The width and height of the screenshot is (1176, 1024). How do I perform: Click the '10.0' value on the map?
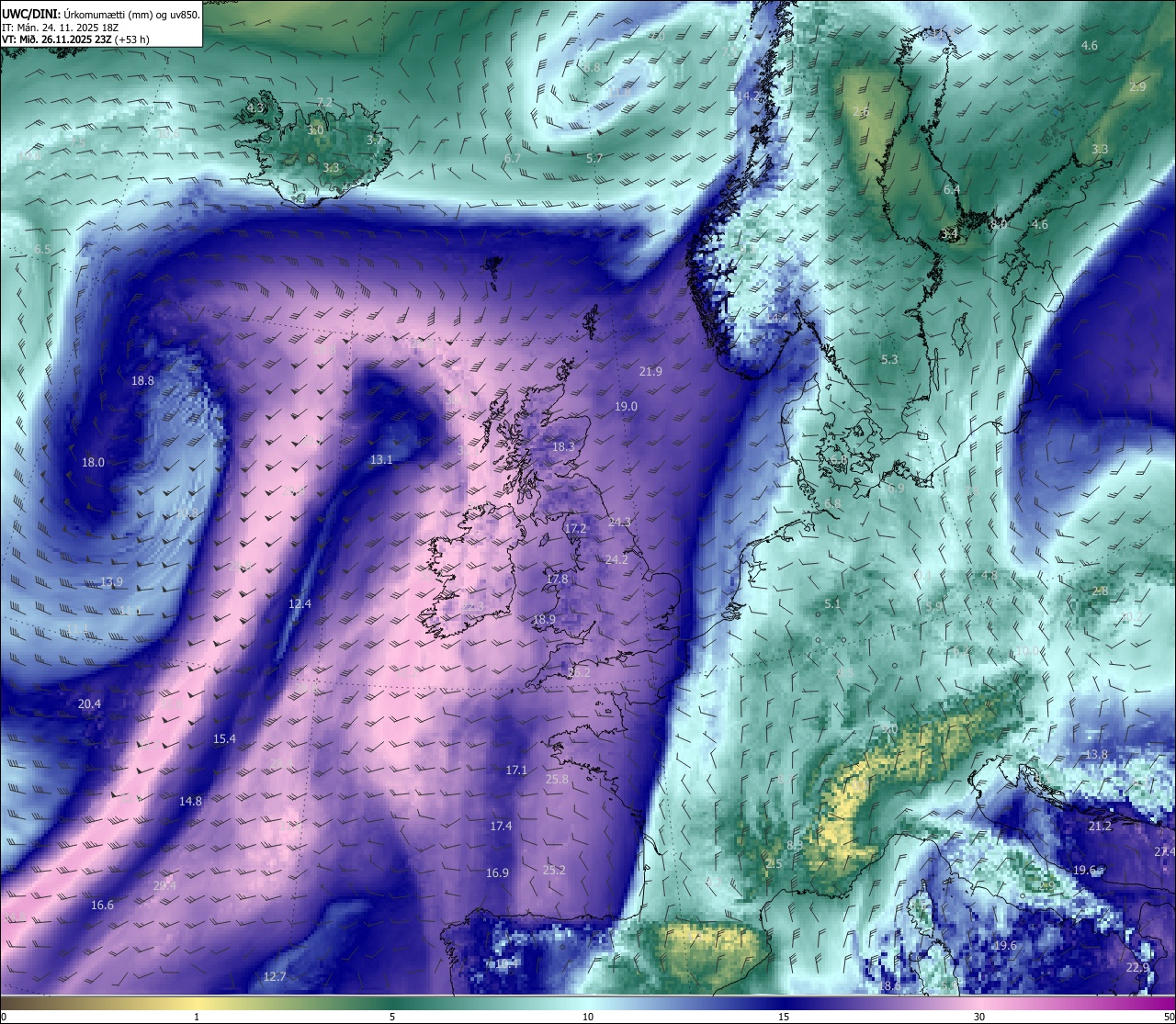tap(1027, 651)
